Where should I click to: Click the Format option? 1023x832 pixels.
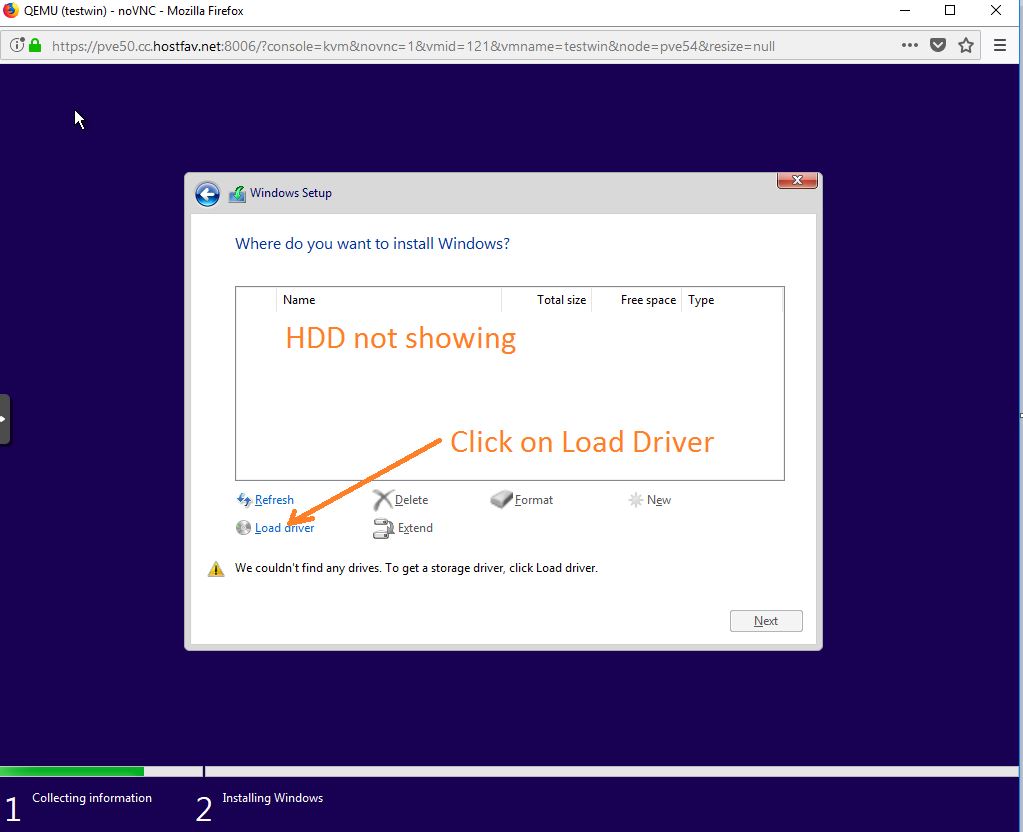[533, 500]
